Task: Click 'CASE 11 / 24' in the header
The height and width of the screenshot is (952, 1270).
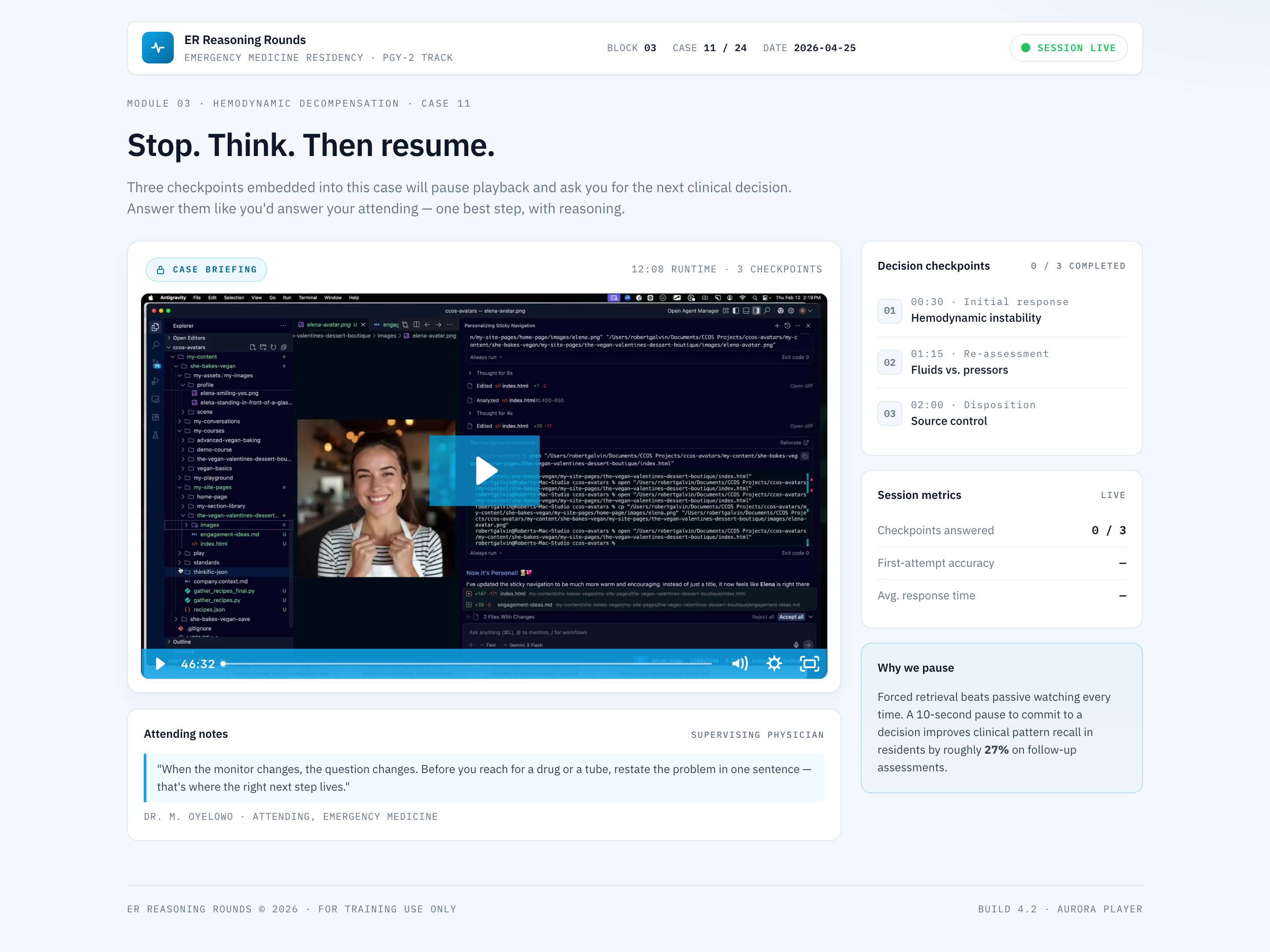Action: tap(710, 48)
